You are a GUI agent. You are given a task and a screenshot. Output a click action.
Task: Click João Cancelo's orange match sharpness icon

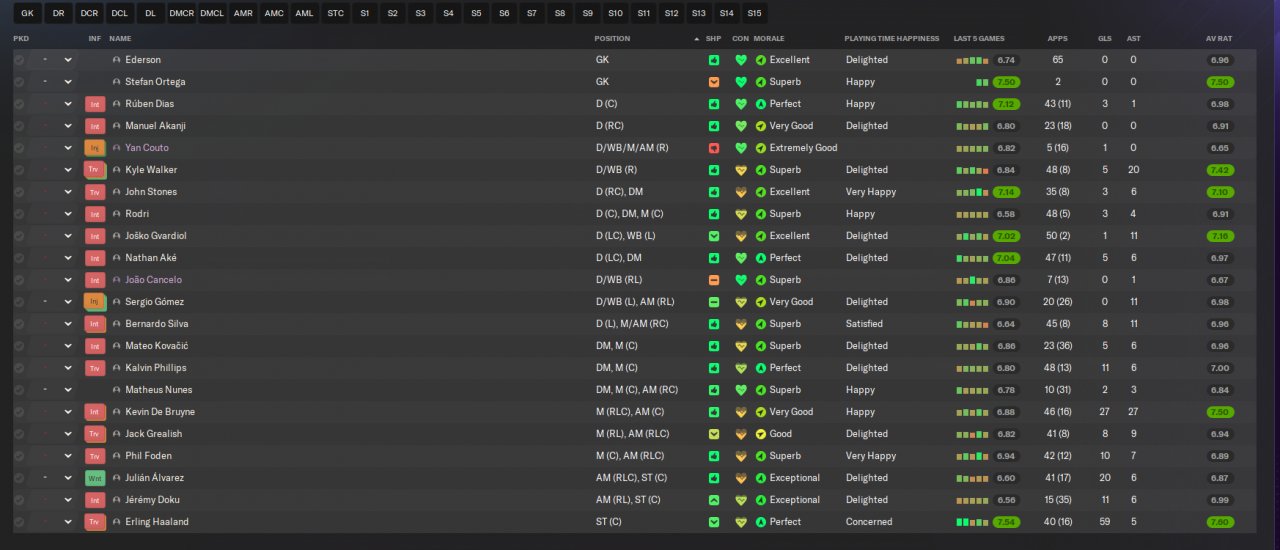[x=713, y=280]
